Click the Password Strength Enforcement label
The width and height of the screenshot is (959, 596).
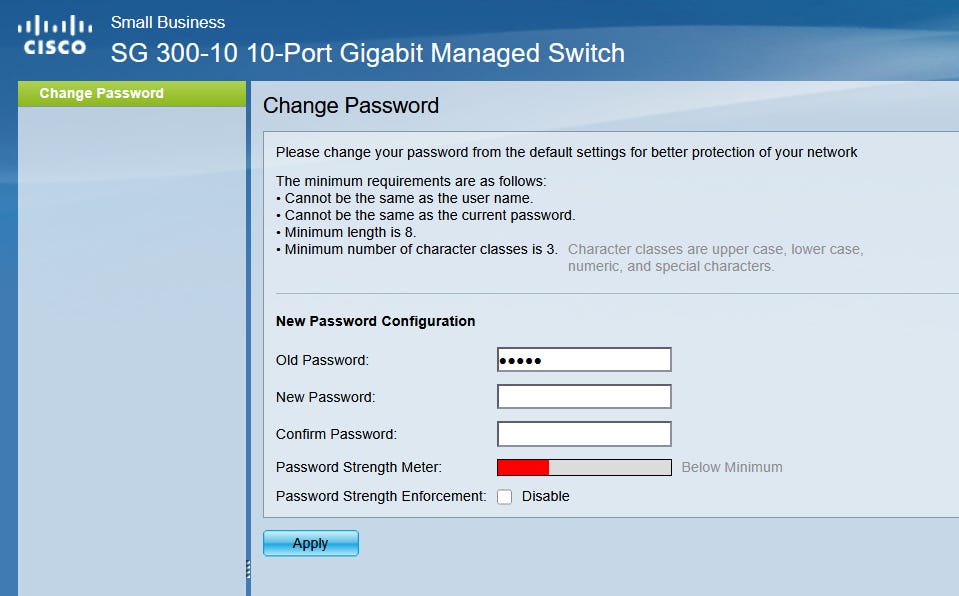381,496
